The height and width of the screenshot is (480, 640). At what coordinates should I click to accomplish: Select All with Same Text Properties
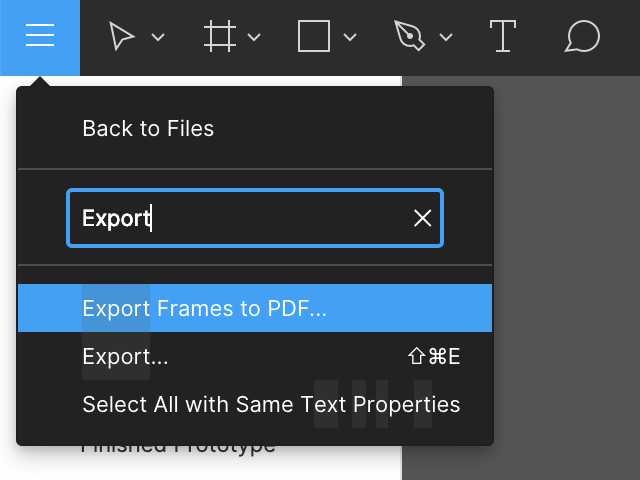coord(270,404)
